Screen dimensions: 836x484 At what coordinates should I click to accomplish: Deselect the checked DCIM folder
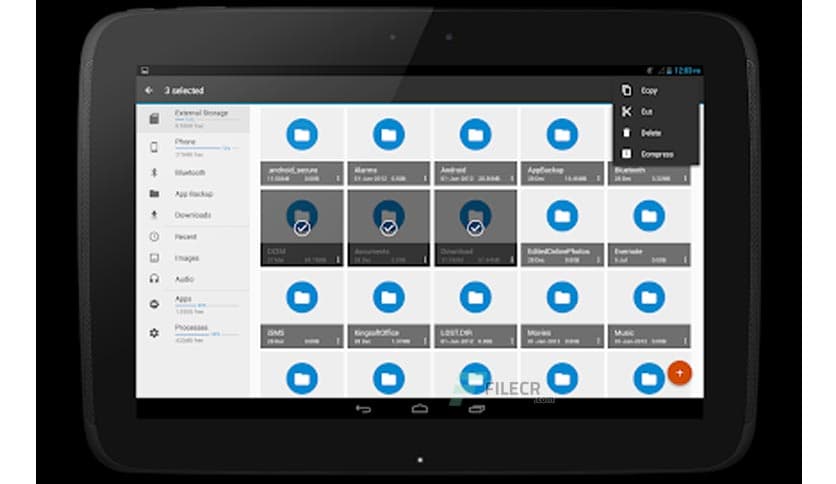302,228
